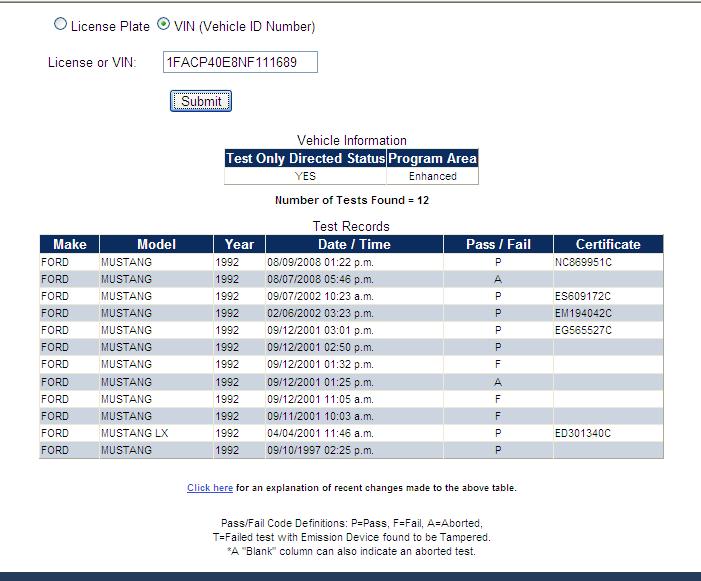Viewport: 701px width, 581px height.
Task: Click the Program Area header
Action: (x=432, y=158)
